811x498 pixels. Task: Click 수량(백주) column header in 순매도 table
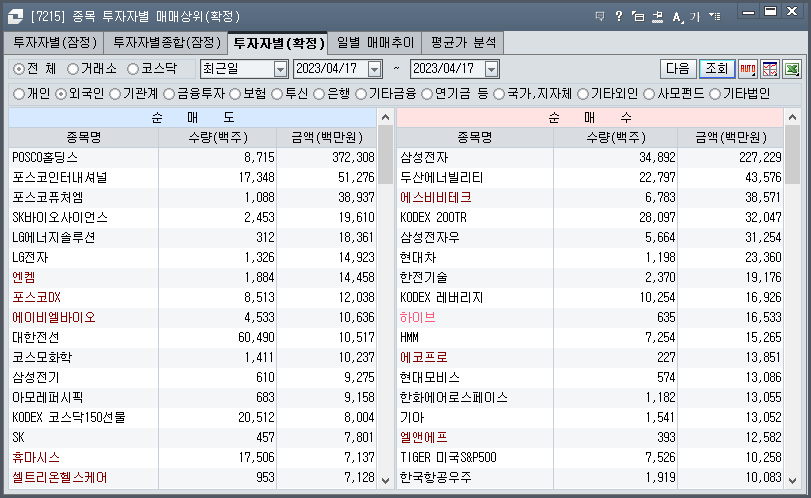coord(218,138)
